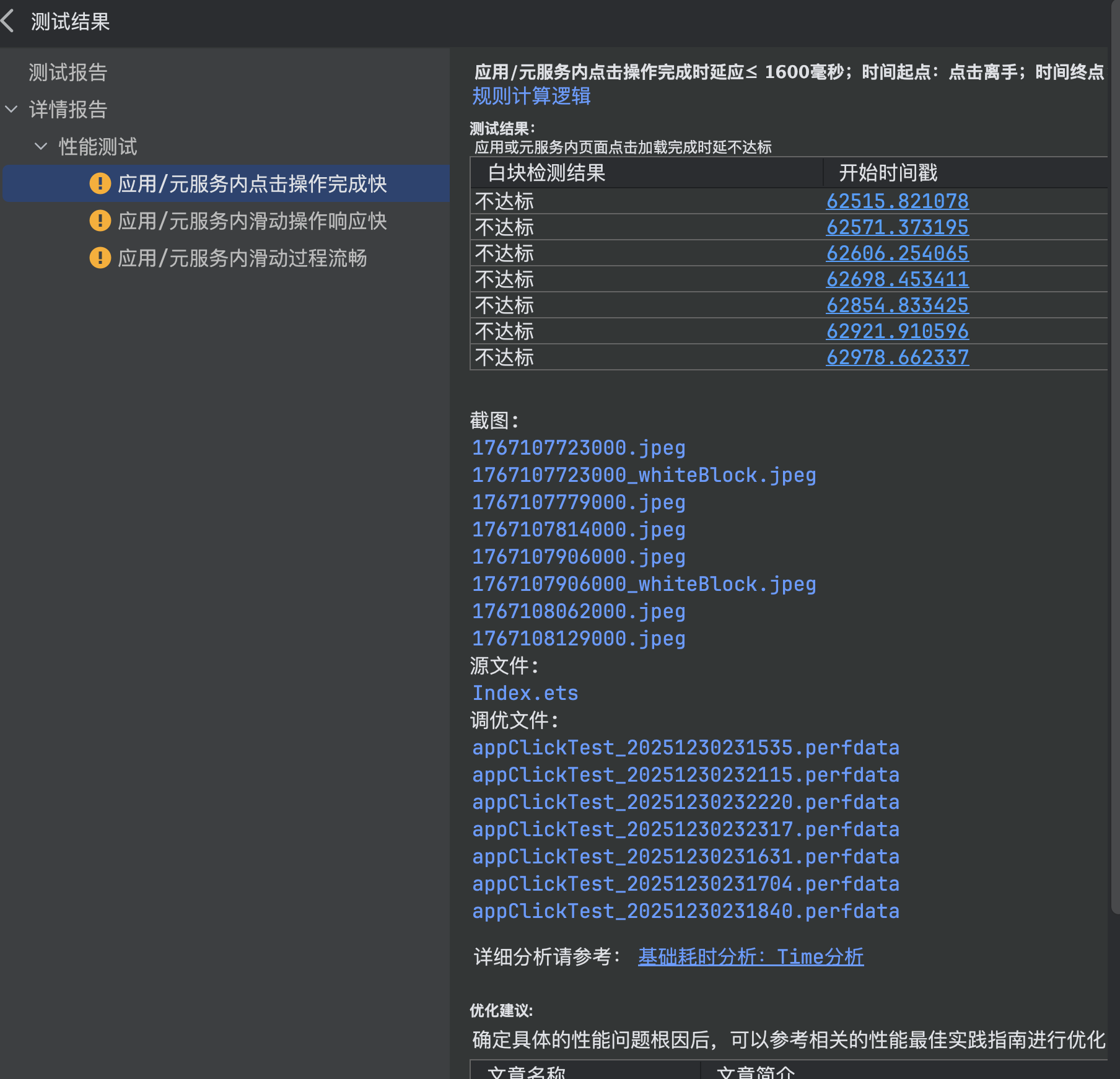Open the Index.ets source file
This screenshot has width=1120, height=1079.
click(x=525, y=693)
